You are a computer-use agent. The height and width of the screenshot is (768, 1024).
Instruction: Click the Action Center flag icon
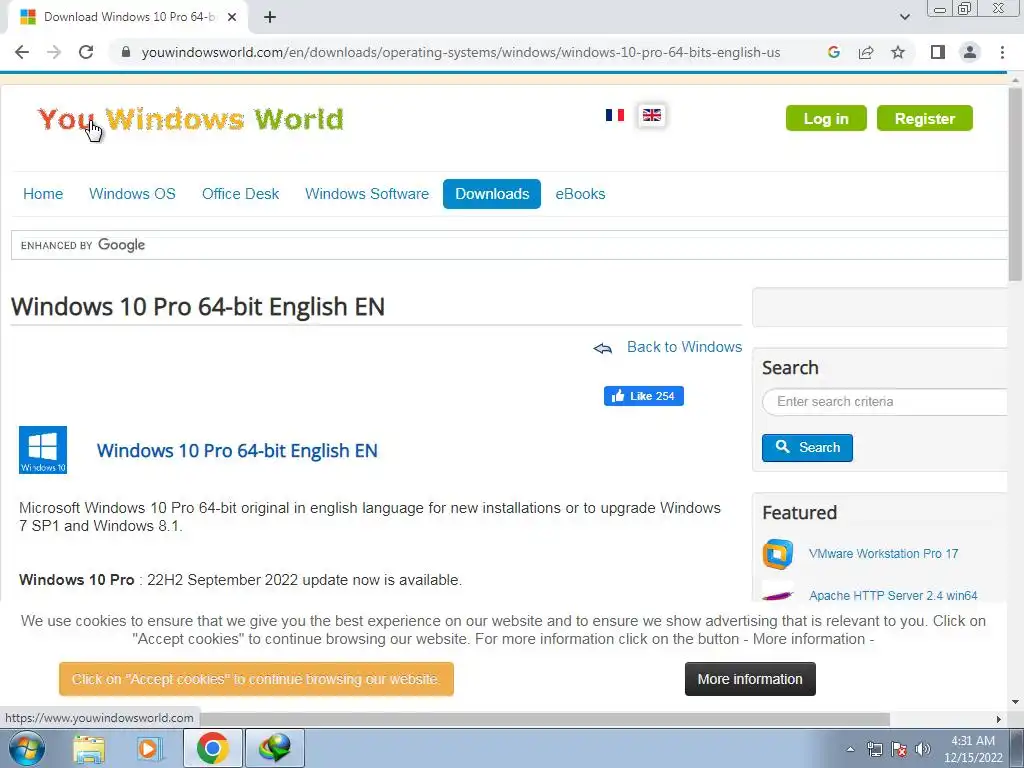pyautogui.click(x=899, y=749)
